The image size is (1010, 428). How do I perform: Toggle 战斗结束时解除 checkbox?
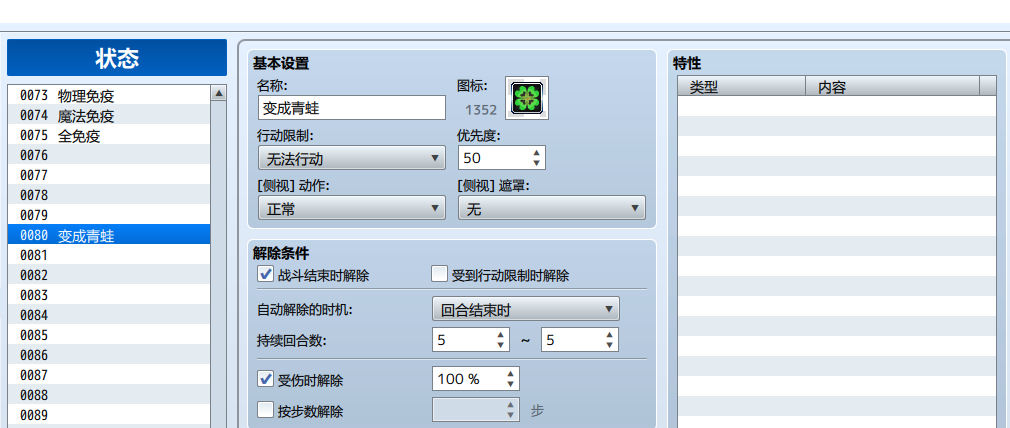point(265,275)
